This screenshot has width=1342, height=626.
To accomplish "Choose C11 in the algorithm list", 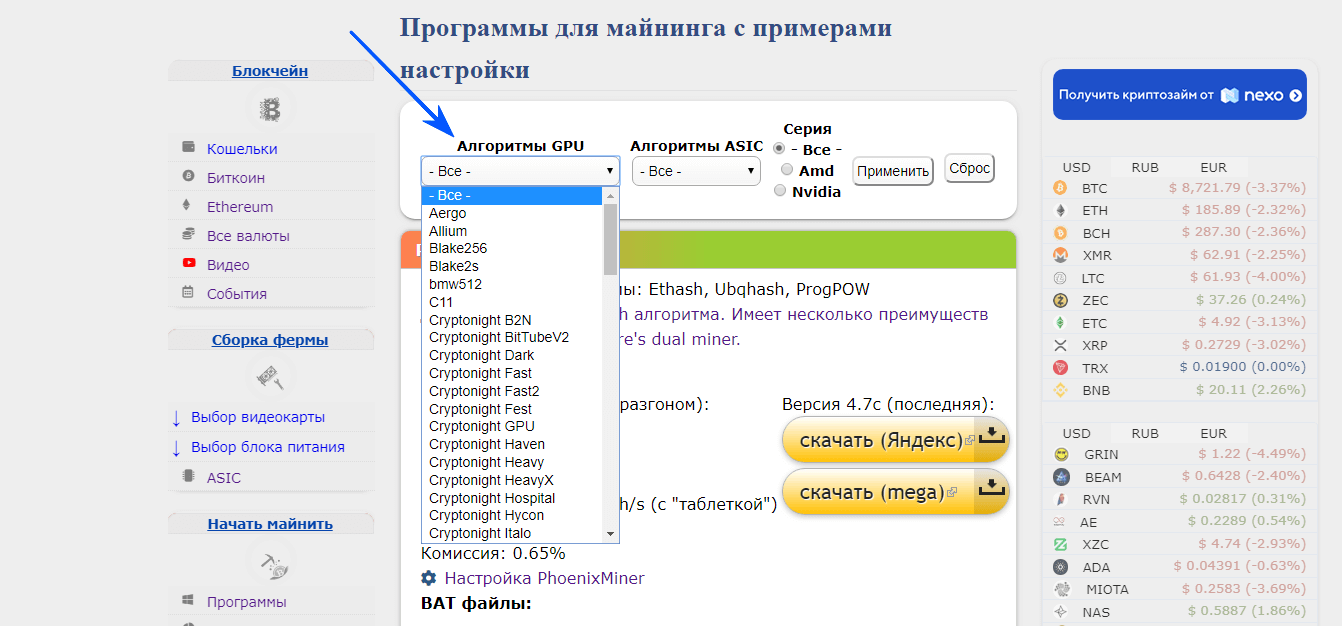I will (x=513, y=302).
